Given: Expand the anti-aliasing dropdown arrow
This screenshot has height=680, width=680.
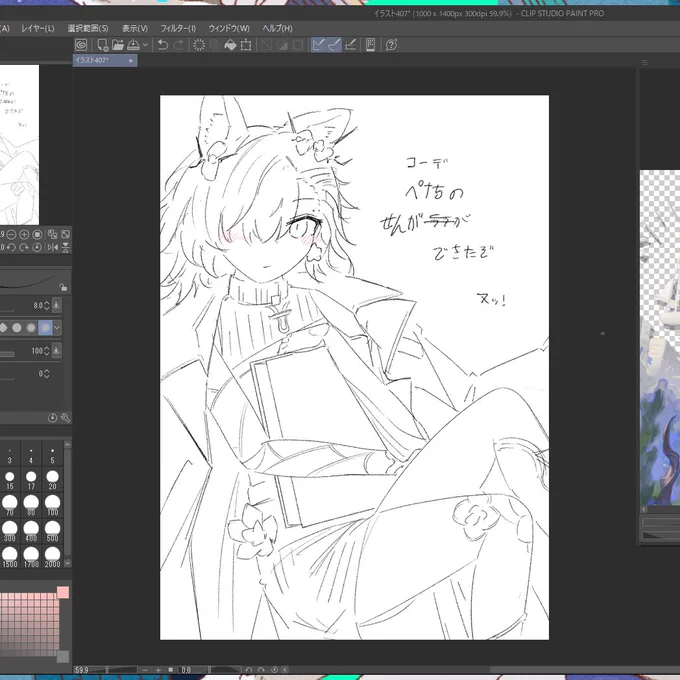Looking at the screenshot, I should tap(57, 327).
